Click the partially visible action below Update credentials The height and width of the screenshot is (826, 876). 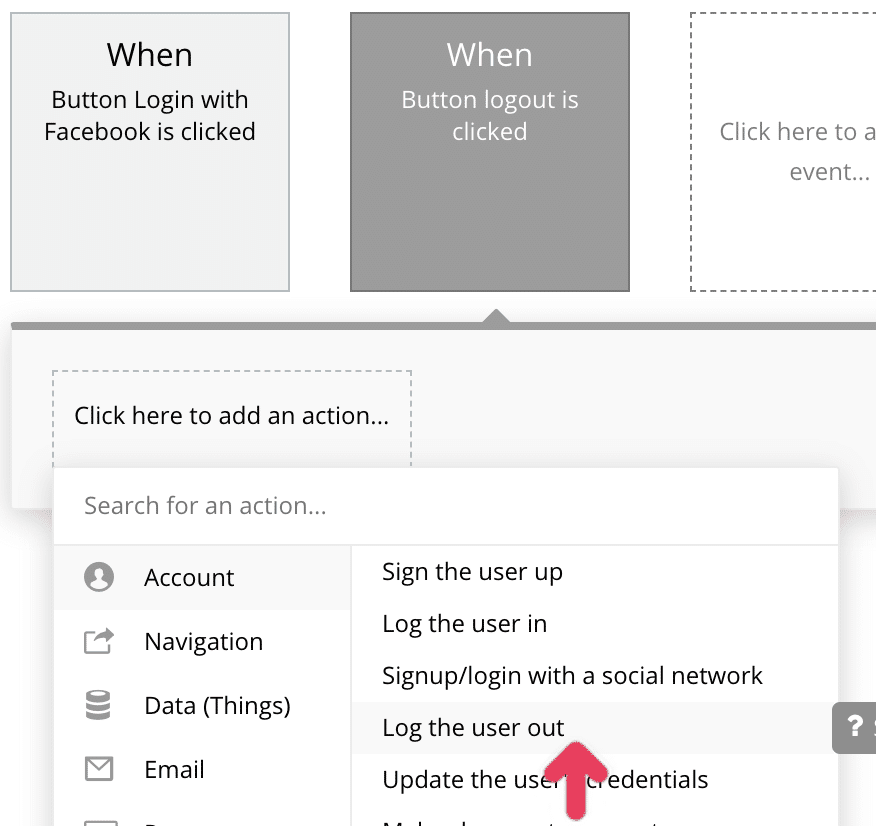click(520, 821)
